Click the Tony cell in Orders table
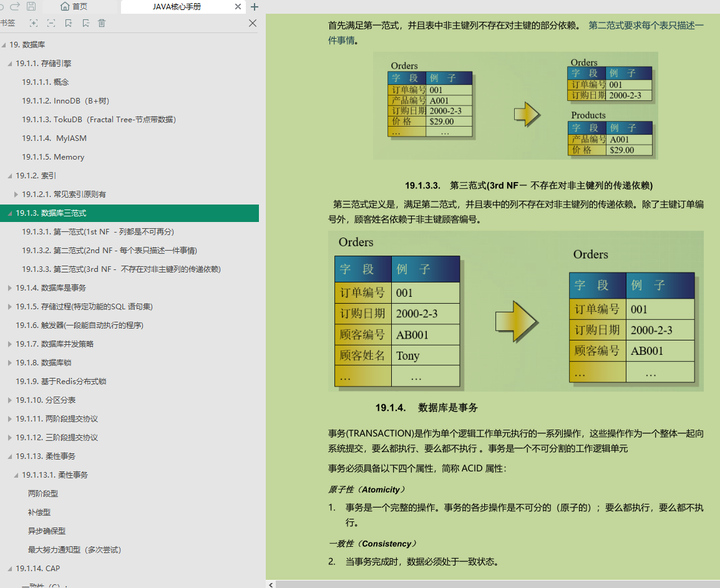 425,356
